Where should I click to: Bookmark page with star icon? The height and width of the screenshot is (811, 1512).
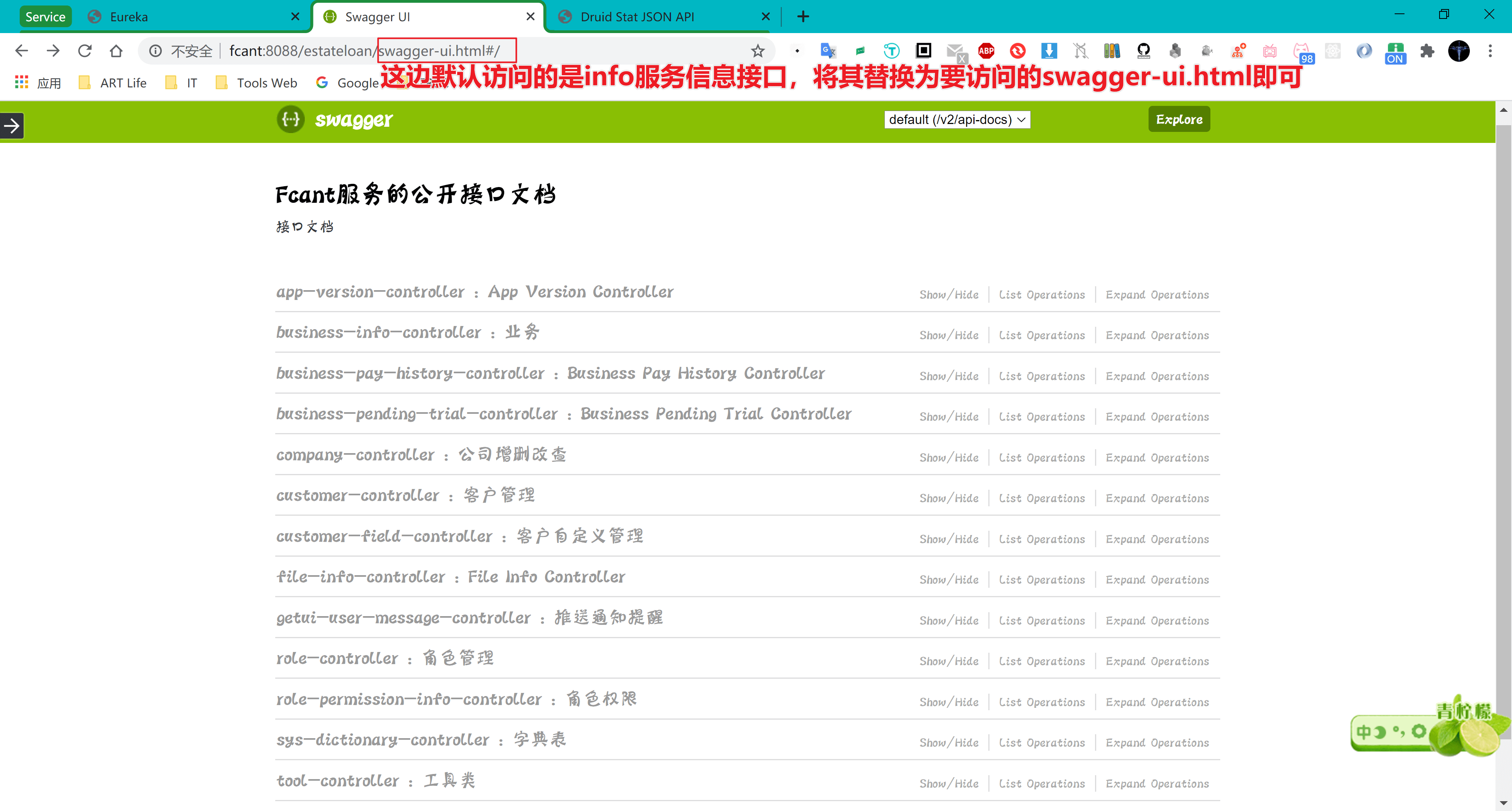click(x=758, y=51)
